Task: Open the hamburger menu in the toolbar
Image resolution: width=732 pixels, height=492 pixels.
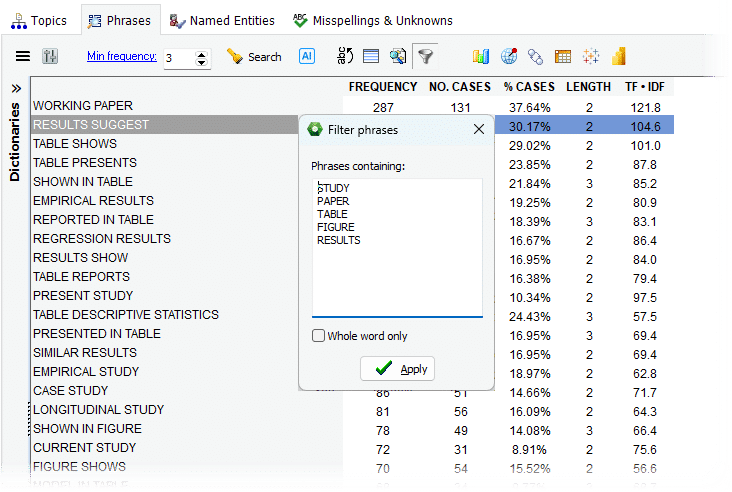Action: pos(22,57)
